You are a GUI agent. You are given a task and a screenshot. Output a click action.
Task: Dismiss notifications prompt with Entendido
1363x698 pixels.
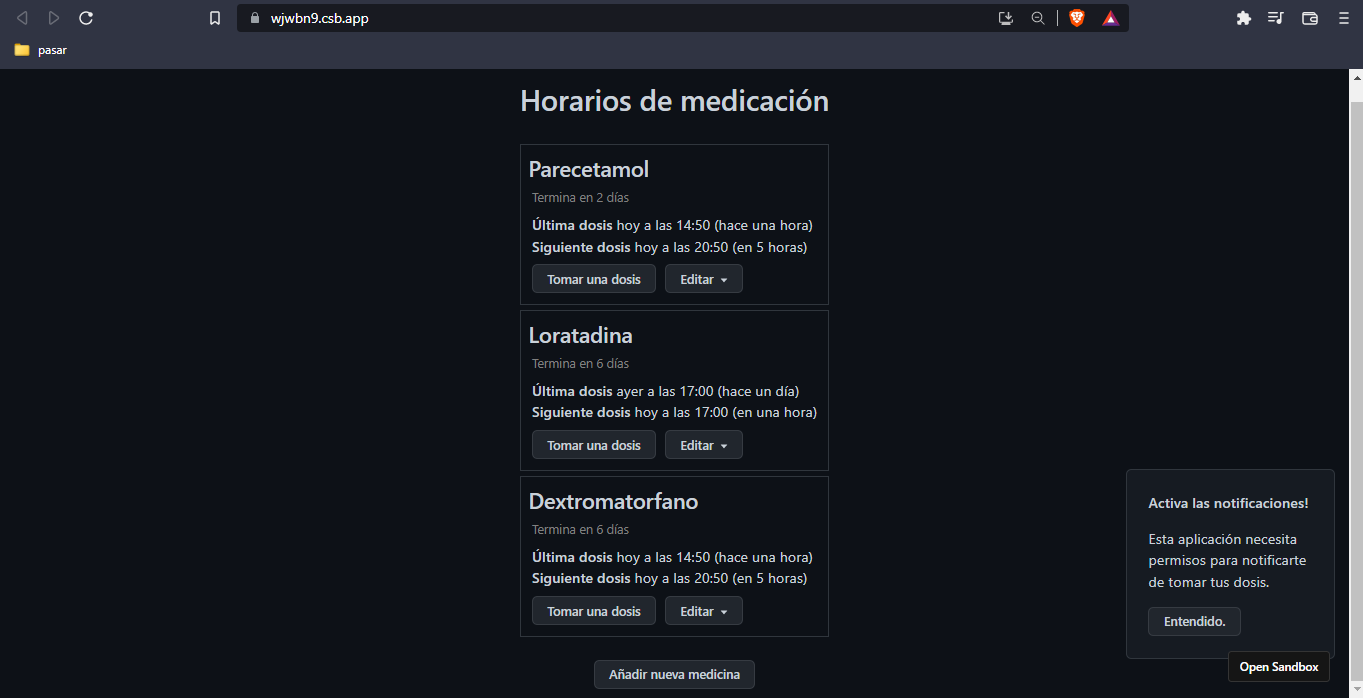tap(1193, 621)
